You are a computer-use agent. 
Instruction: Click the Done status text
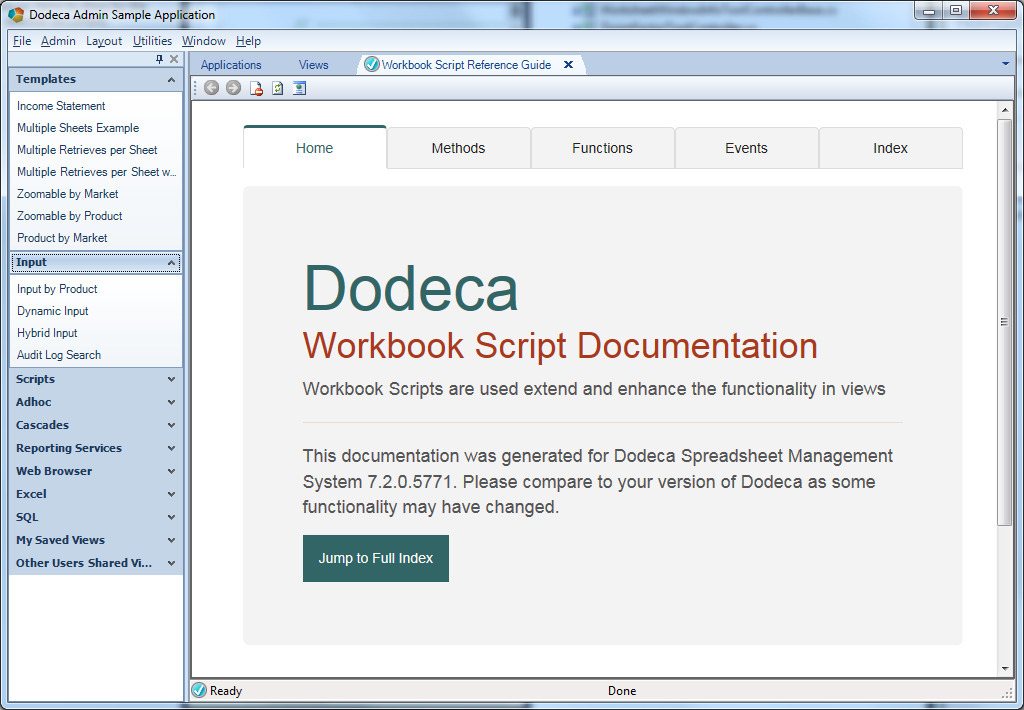pyautogui.click(x=622, y=690)
